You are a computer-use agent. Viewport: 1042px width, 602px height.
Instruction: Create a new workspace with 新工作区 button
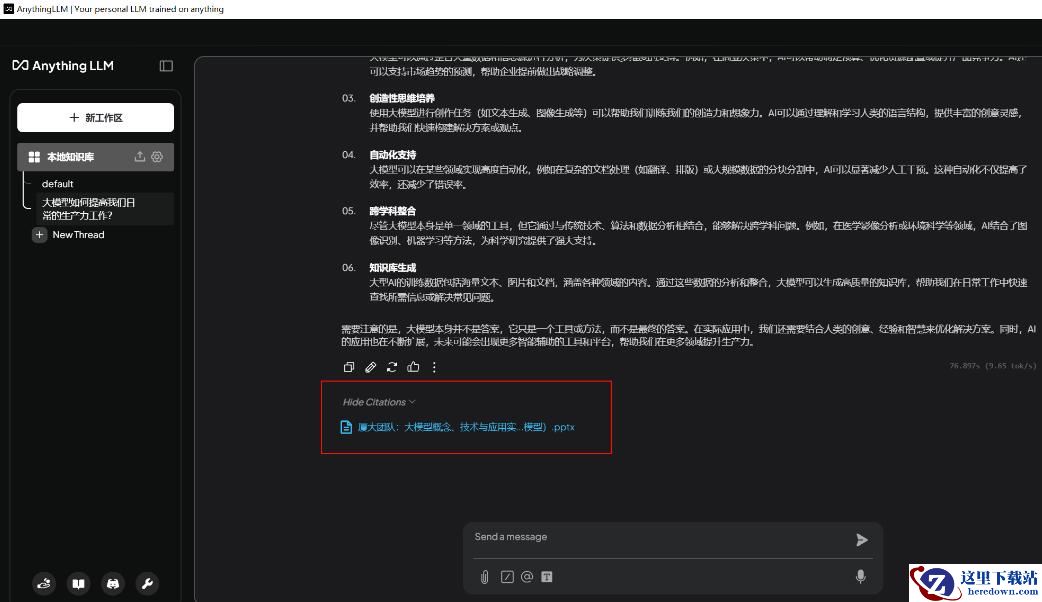click(x=96, y=118)
